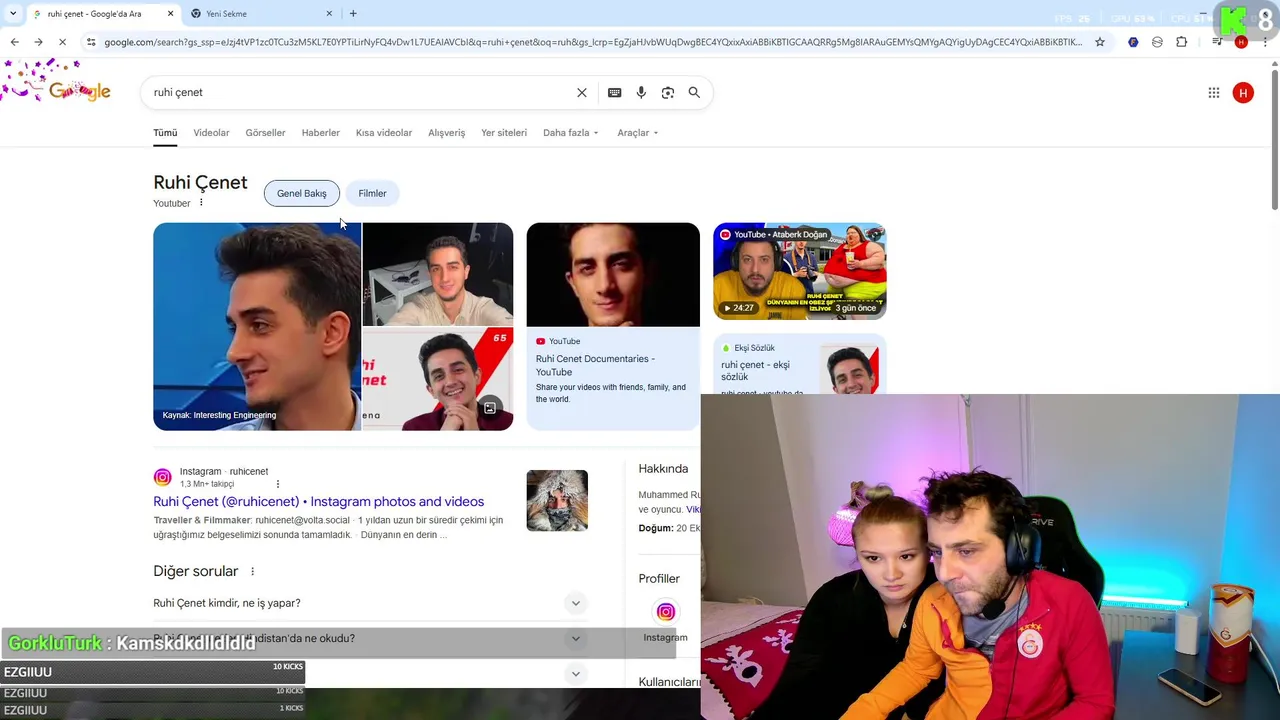
Task: Switch to the Alışveriş tab
Action: 446,133
